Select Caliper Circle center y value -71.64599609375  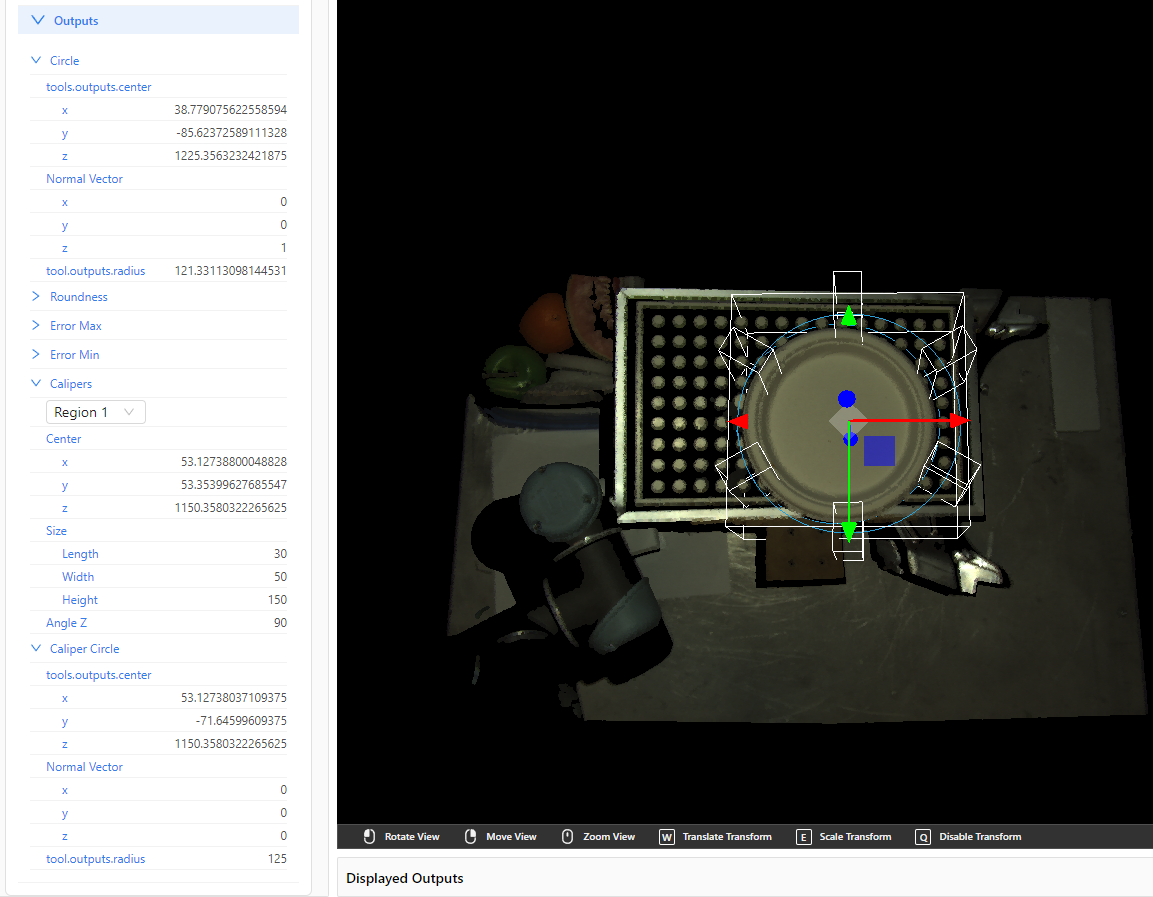(241, 721)
